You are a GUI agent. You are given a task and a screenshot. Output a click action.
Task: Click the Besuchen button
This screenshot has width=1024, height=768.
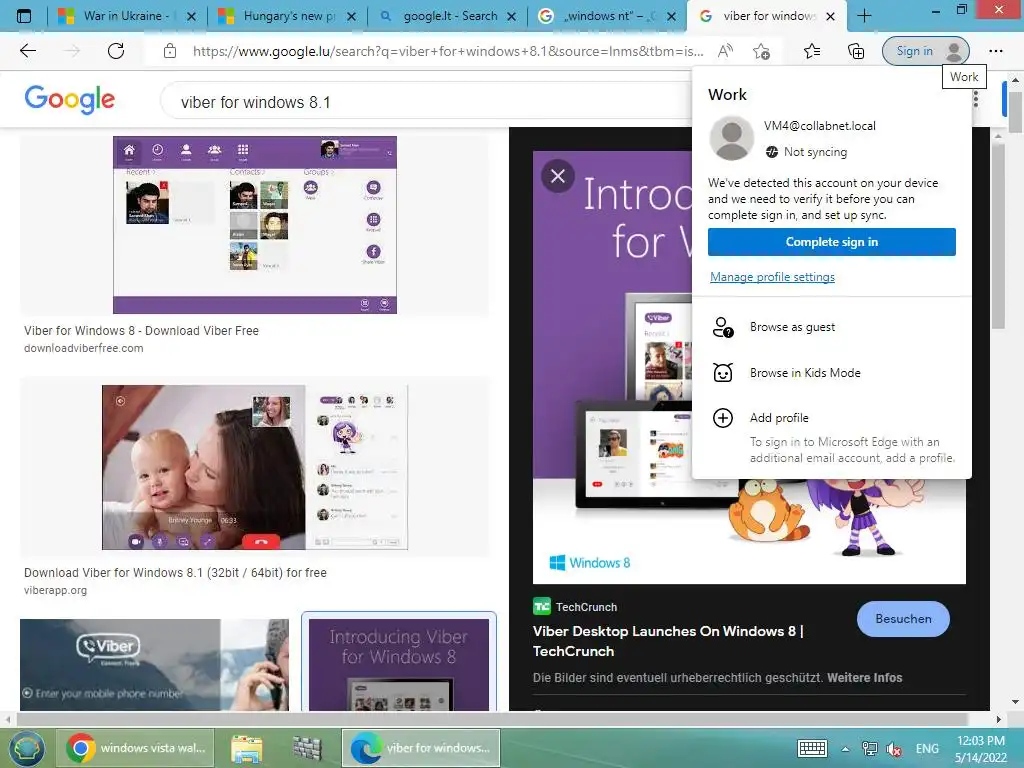pyautogui.click(x=903, y=618)
